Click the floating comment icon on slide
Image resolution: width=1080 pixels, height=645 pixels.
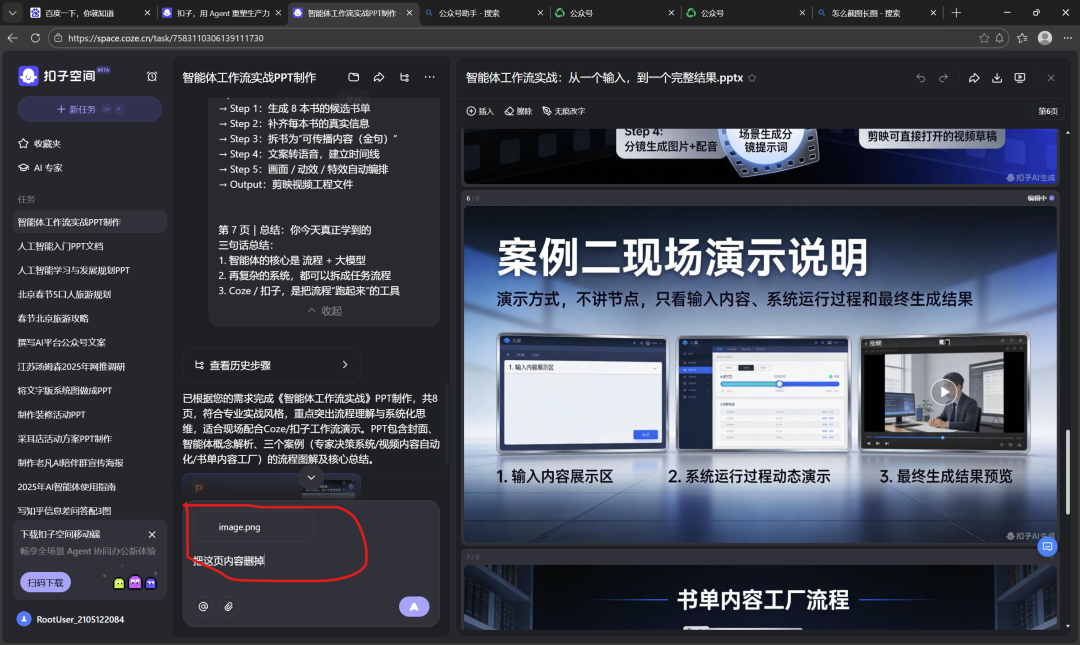(x=1047, y=546)
